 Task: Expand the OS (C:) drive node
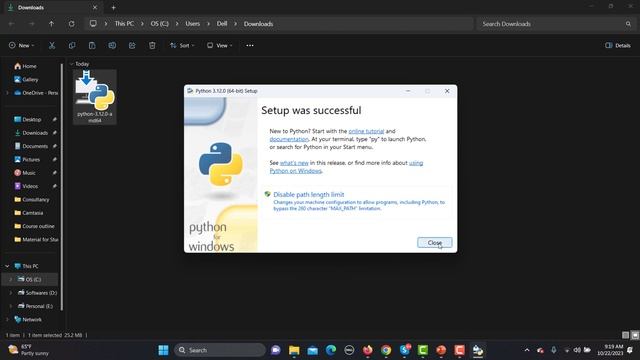click(x=11, y=280)
